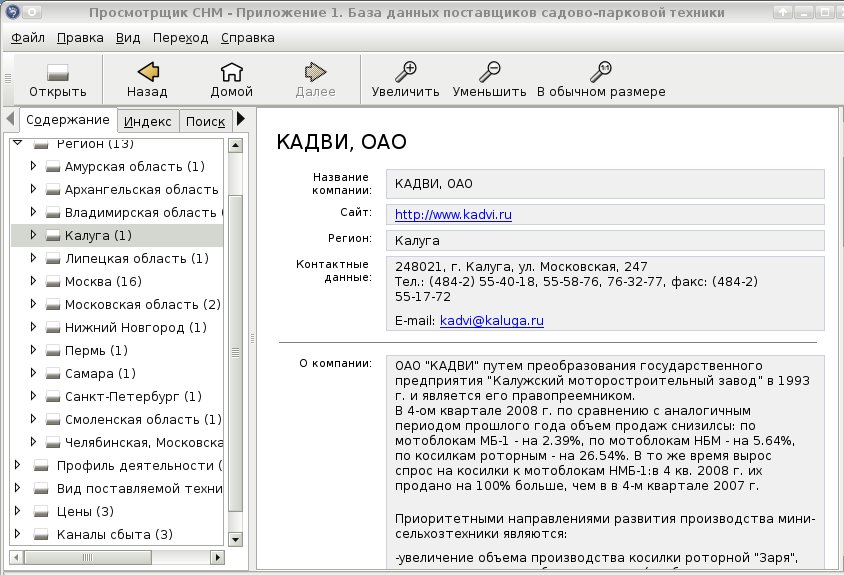Click tab strip left scroll arrow

(10, 118)
